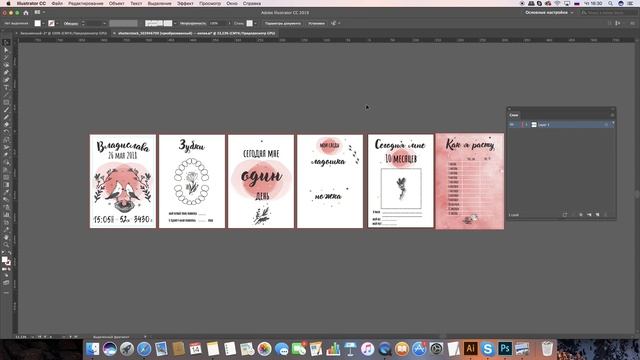Select the Lasso tool
640x360 pixels.
pos(6,65)
